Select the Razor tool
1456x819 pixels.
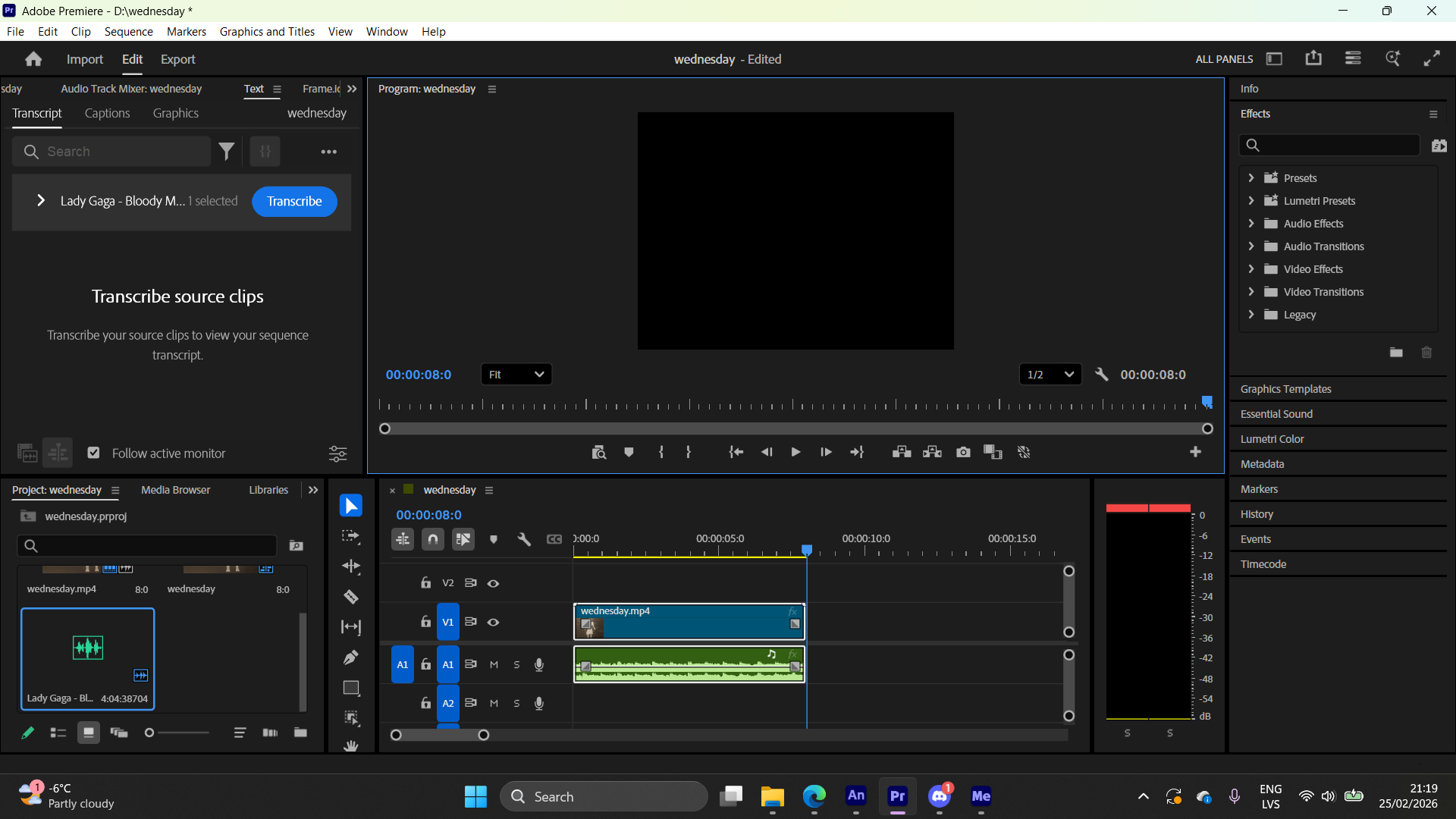(x=350, y=597)
